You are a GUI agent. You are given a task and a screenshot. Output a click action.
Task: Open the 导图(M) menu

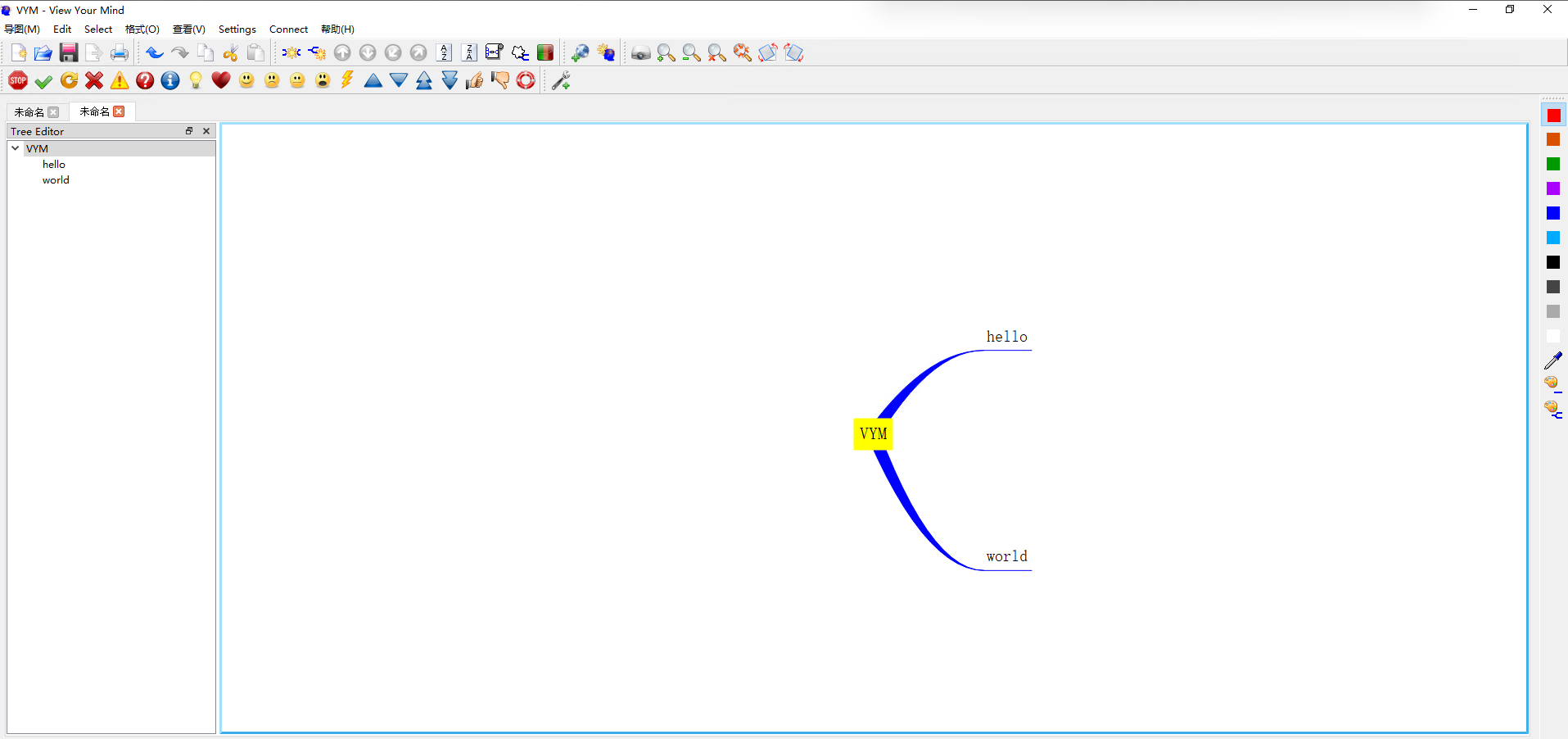tap(22, 29)
